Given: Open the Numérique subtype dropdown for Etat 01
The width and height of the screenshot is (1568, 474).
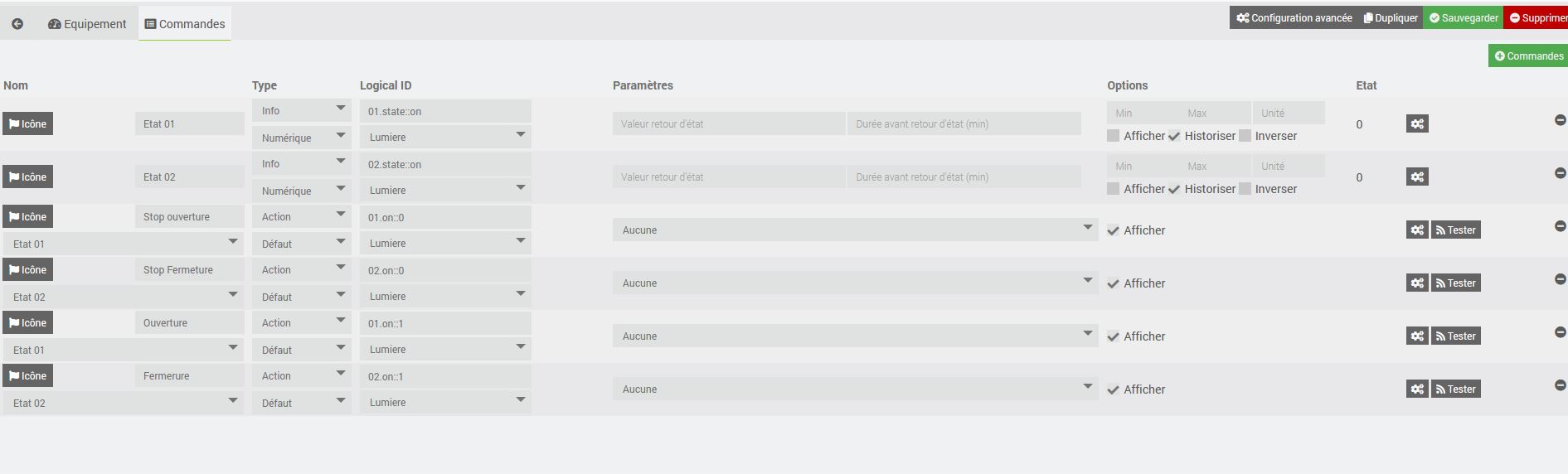Looking at the screenshot, I should [301, 138].
